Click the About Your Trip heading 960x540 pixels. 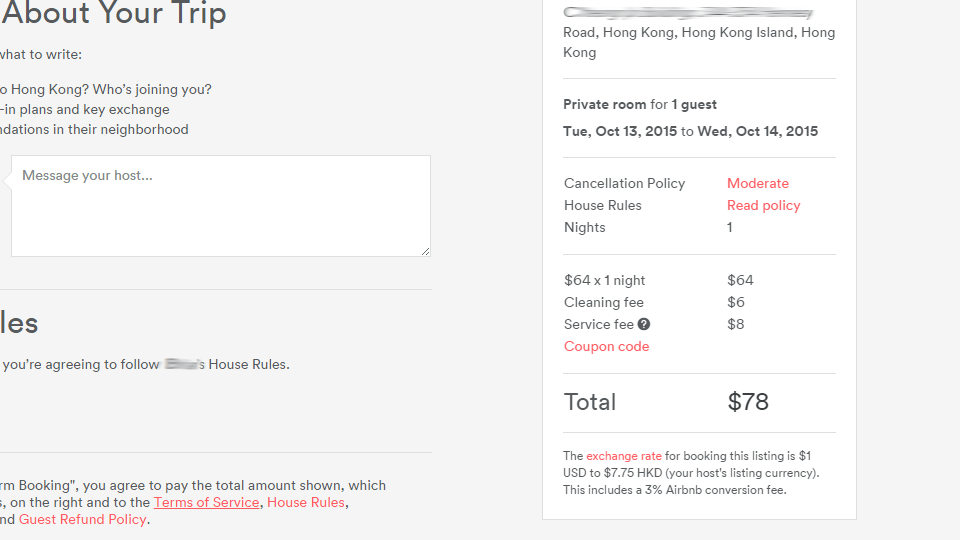click(x=114, y=13)
